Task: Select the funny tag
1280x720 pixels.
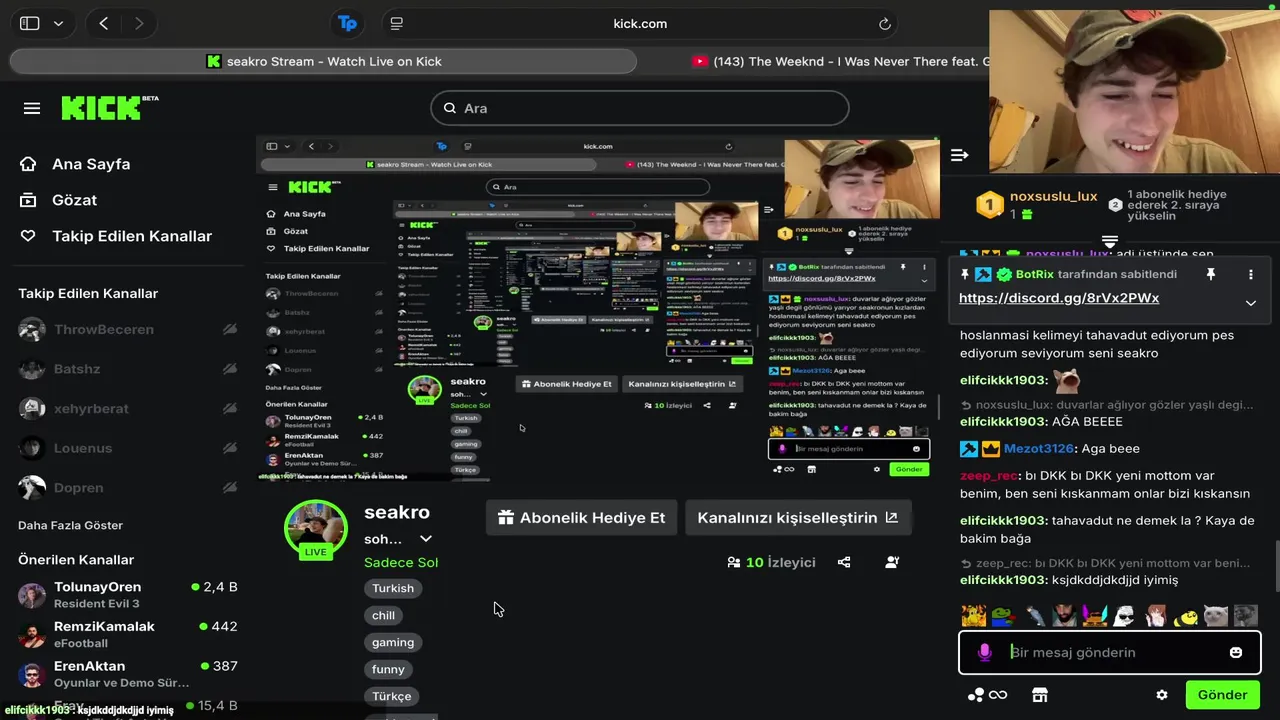Action: 388,669
